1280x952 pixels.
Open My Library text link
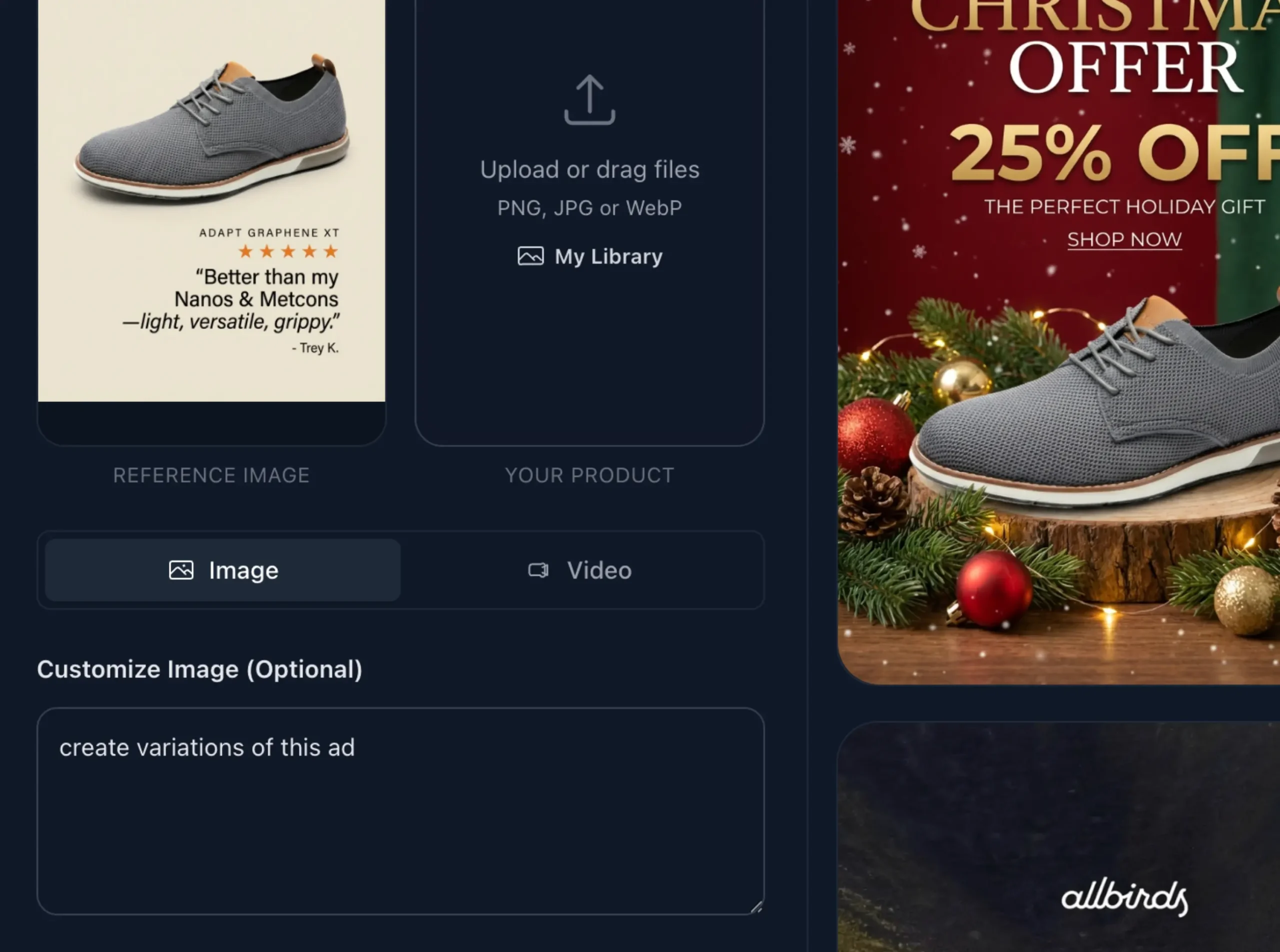pyautogui.click(x=608, y=256)
